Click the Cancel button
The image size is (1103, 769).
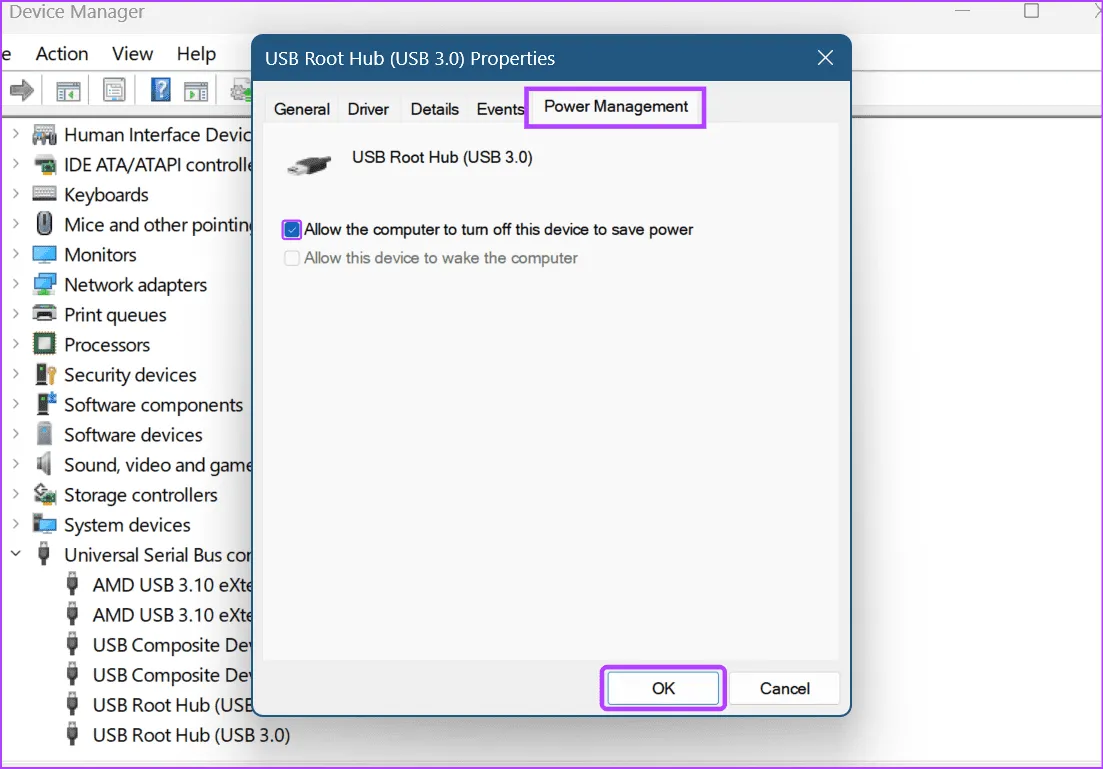coord(784,688)
